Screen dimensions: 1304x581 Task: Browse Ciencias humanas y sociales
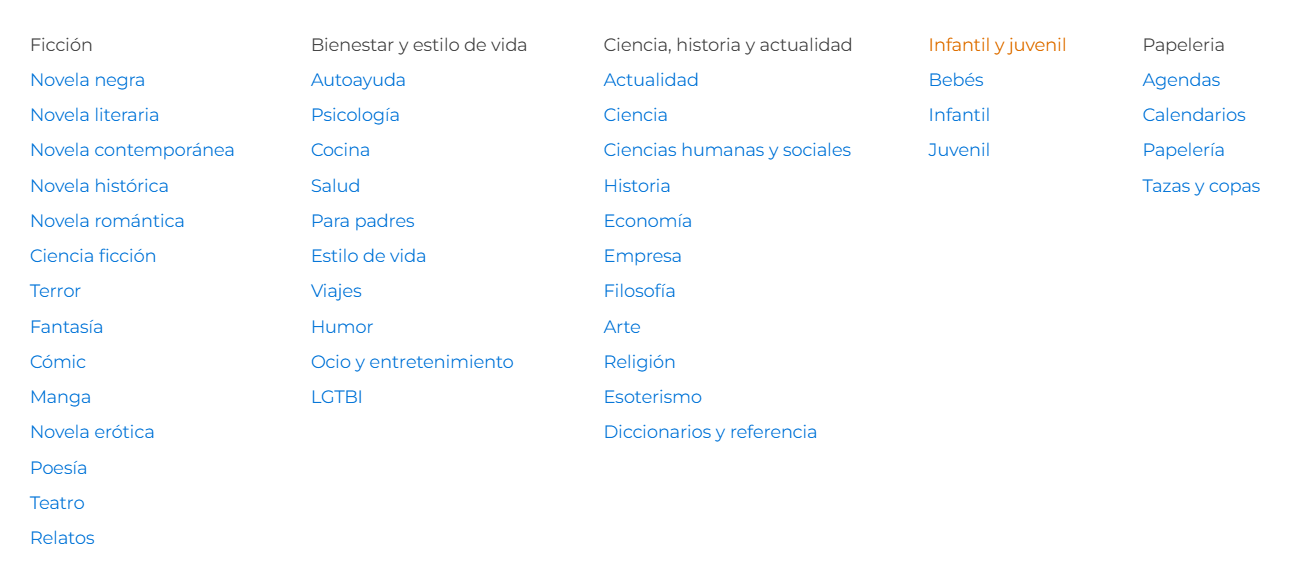click(727, 150)
